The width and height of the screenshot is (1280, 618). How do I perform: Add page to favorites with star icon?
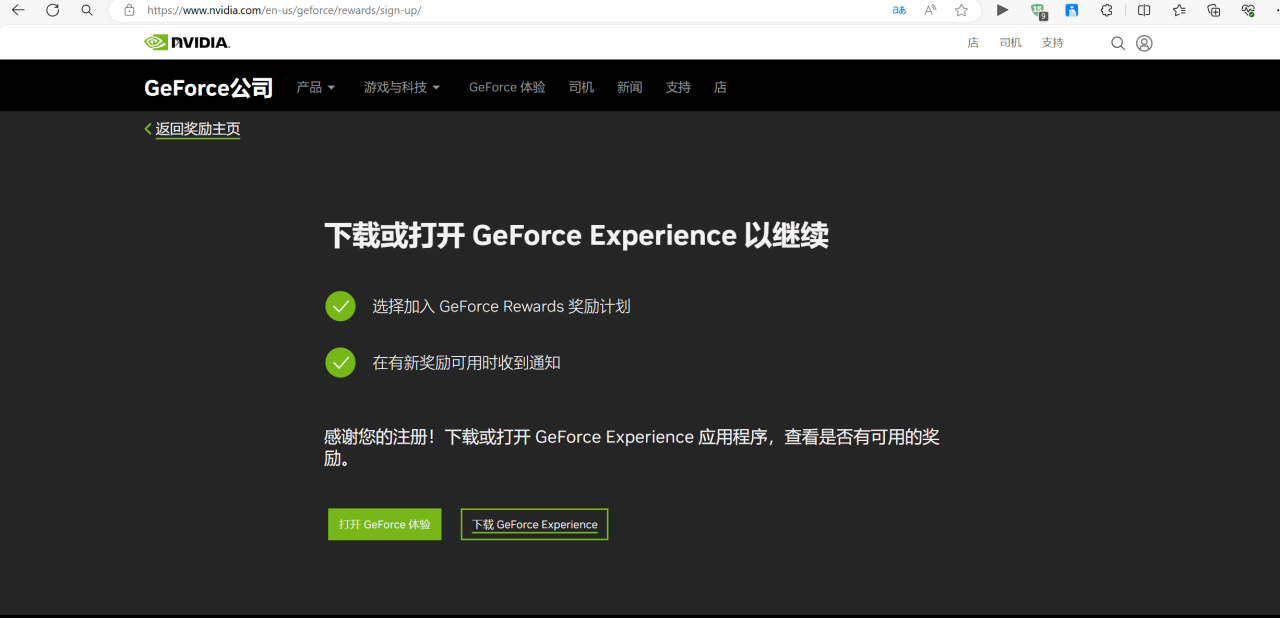click(x=962, y=10)
